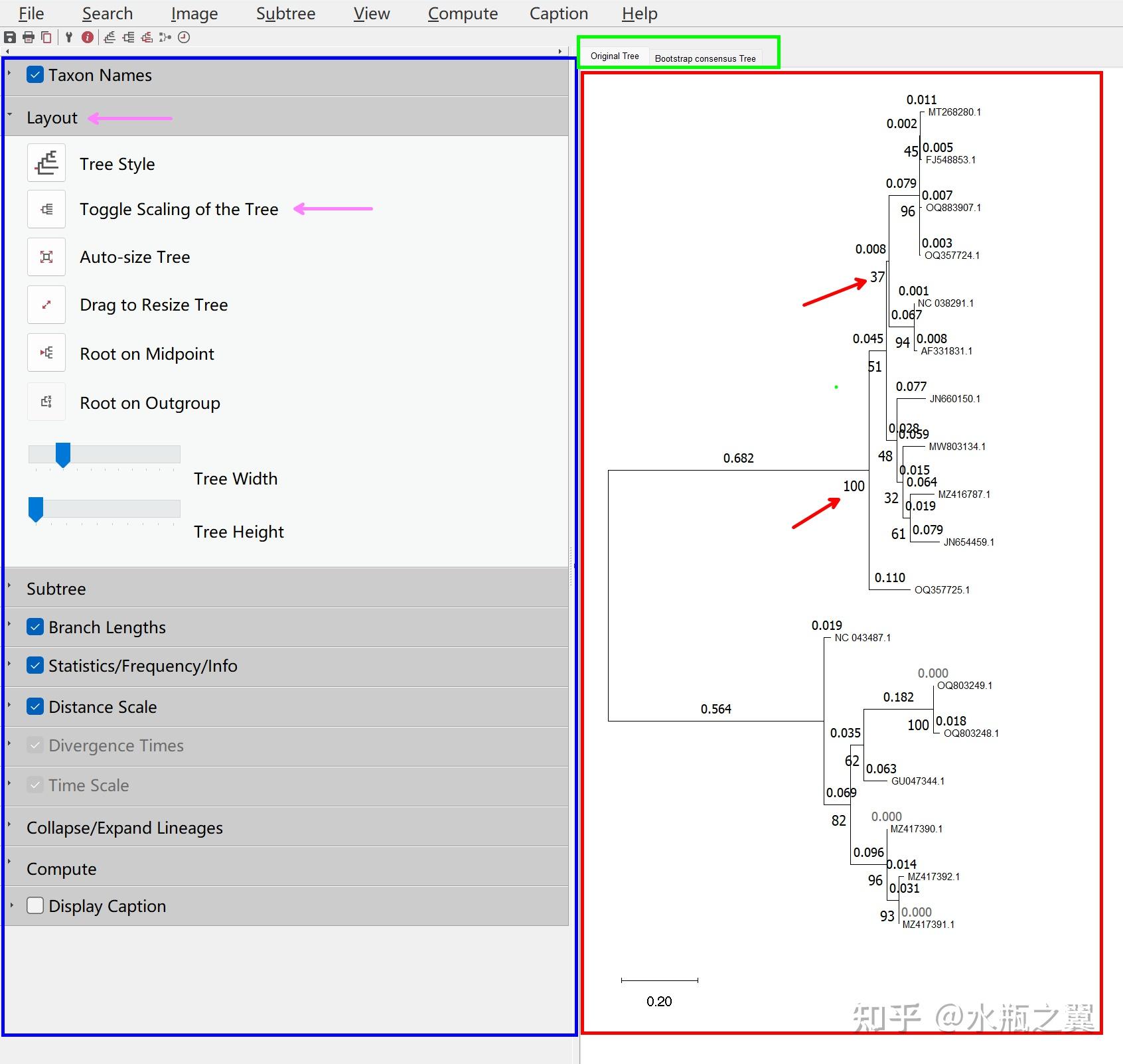
Task: Disable the Distance Scale checkbox
Action: point(35,706)
